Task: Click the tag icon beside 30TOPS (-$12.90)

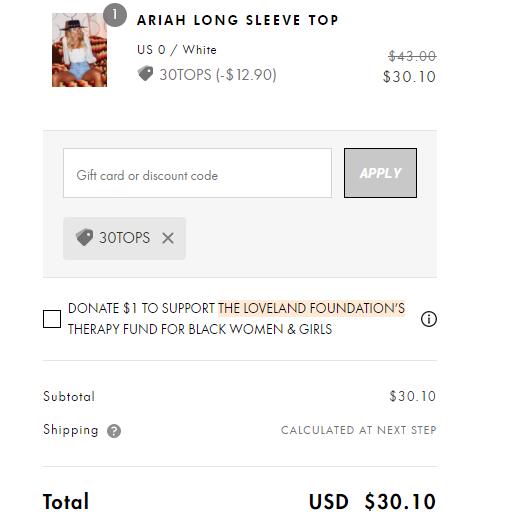Action: pos(145,73)
